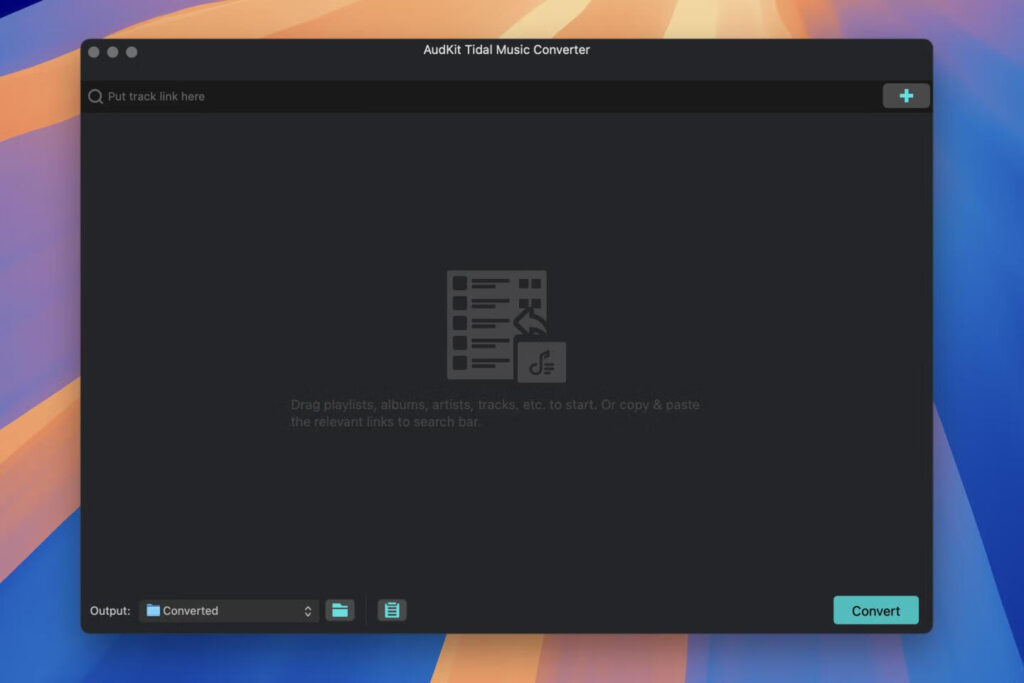Click the music note icon in the placeholder
1024x683 pixels.
(544, 361)
